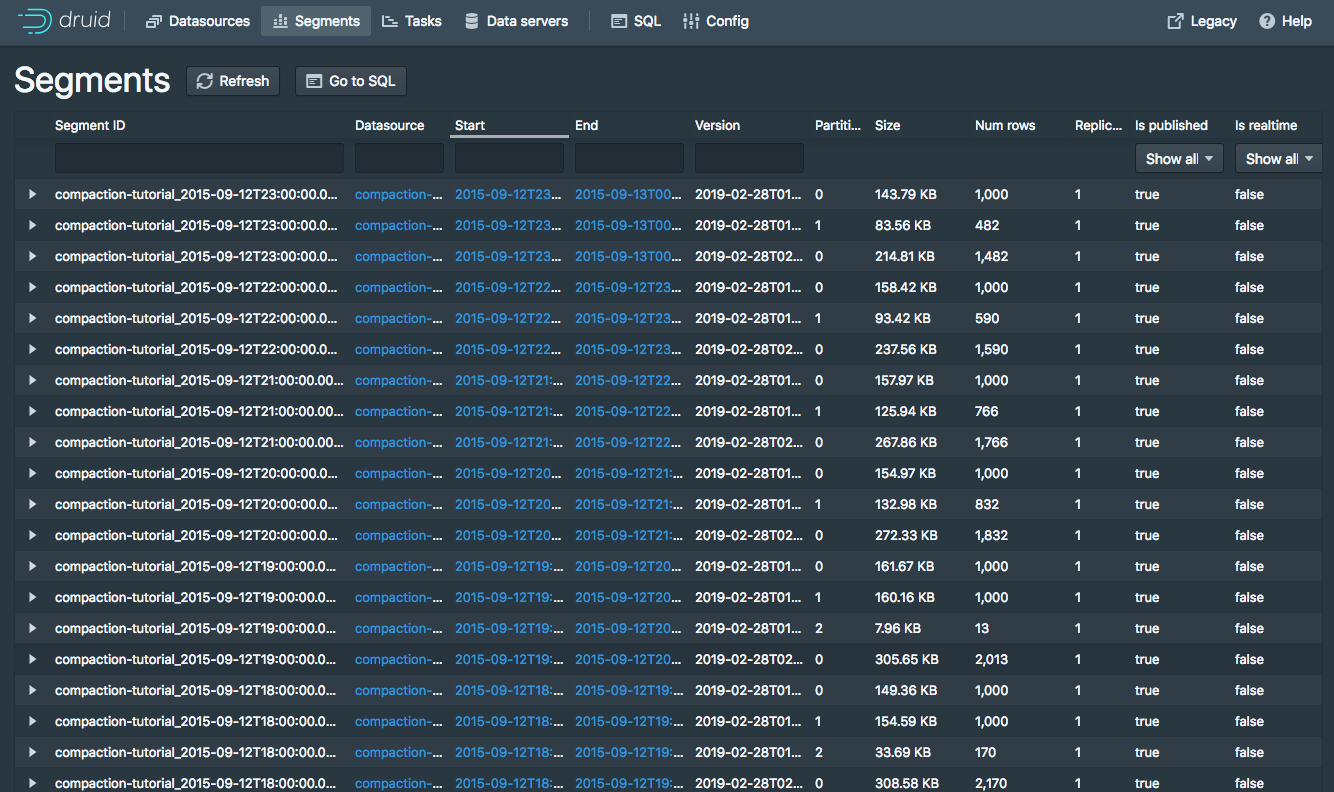Click the first row's datasource link
This screenshot has width=1334, height=792.
click(398, 194)
